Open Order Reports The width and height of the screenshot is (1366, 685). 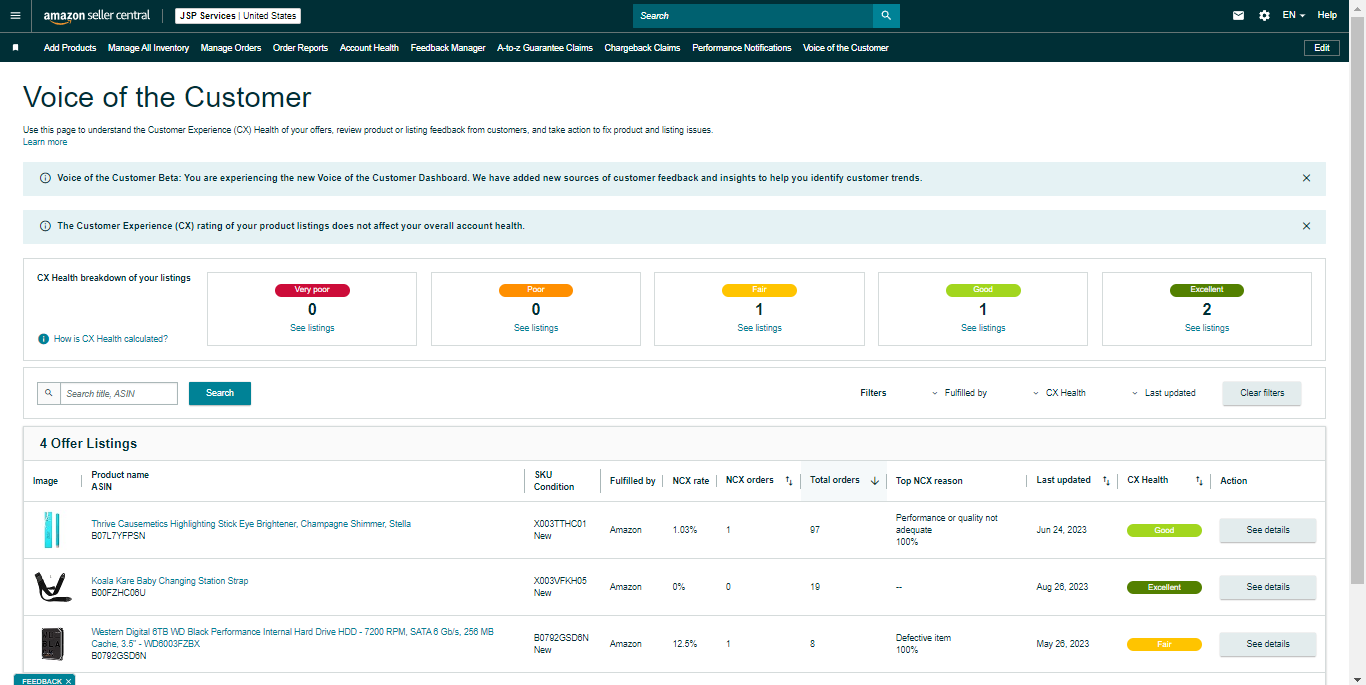[300, 47]
